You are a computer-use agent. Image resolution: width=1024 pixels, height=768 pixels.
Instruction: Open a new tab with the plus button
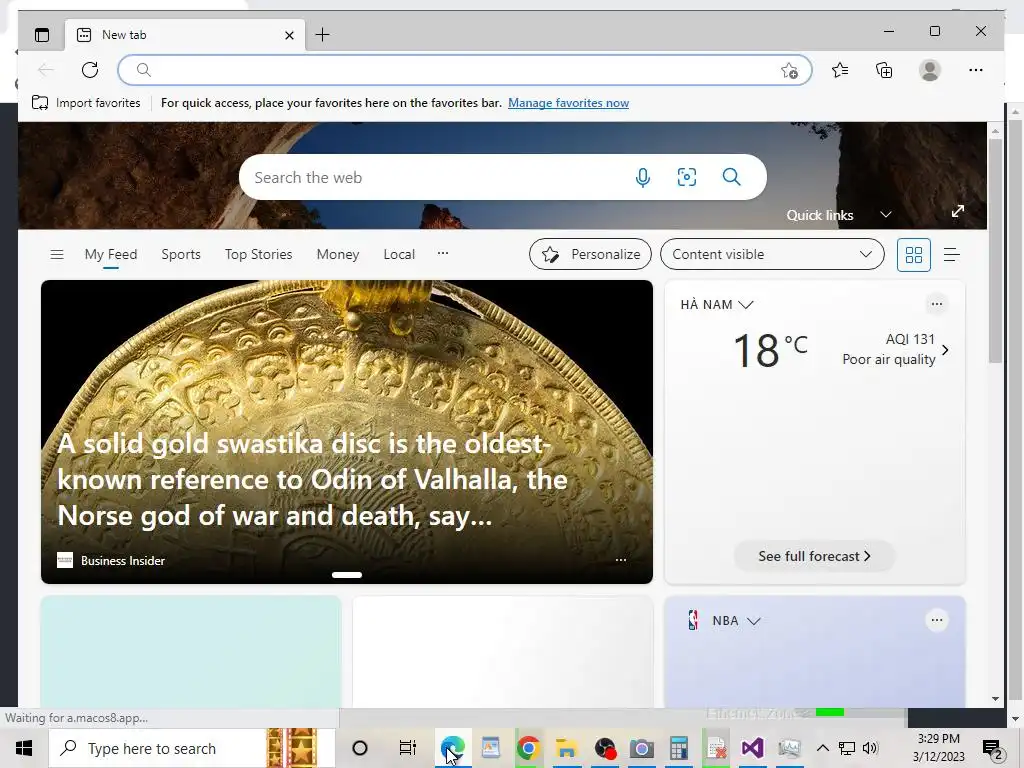click(x=323, y=35)
